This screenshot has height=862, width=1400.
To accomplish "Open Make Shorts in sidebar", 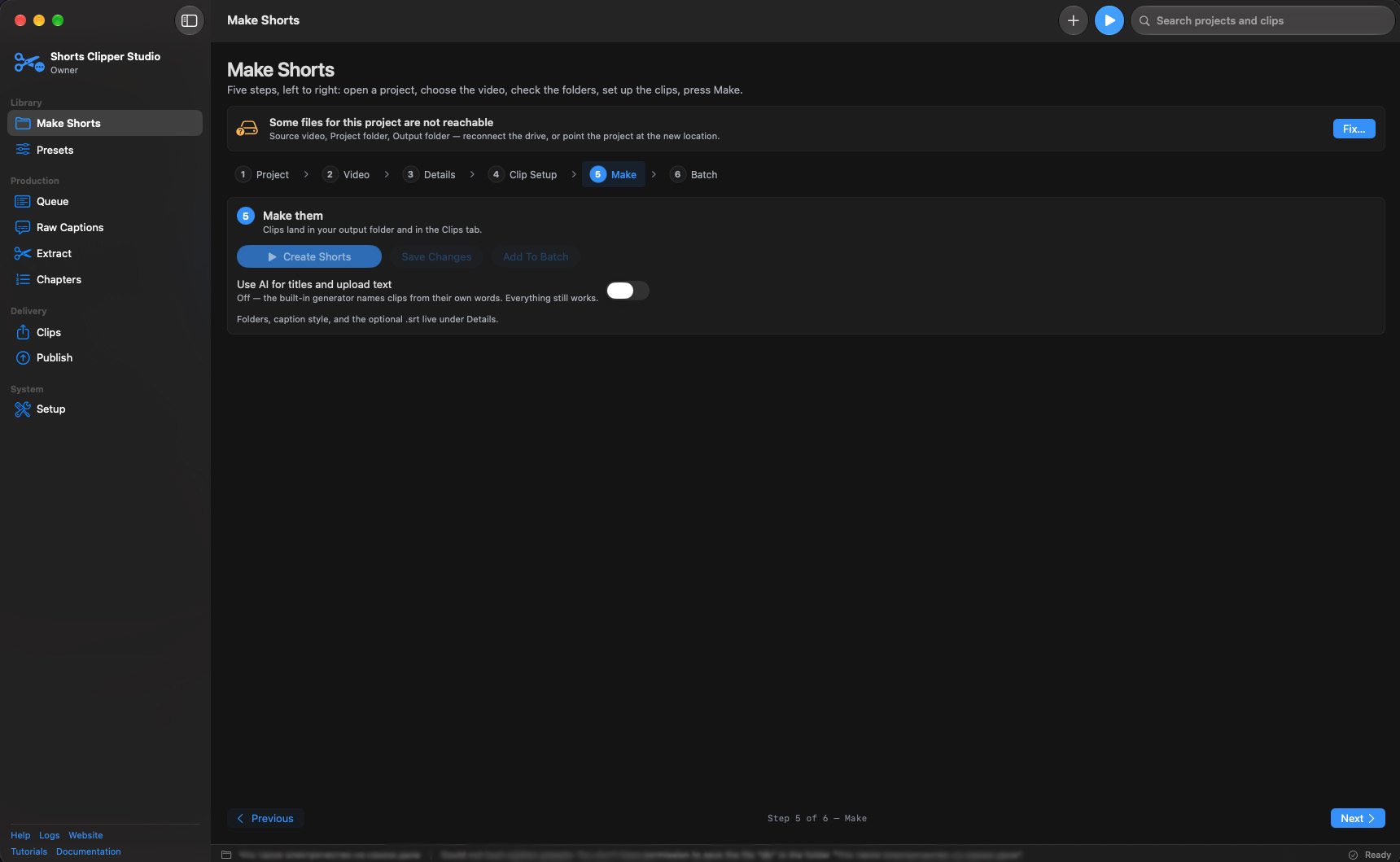I will pos(105,123).
